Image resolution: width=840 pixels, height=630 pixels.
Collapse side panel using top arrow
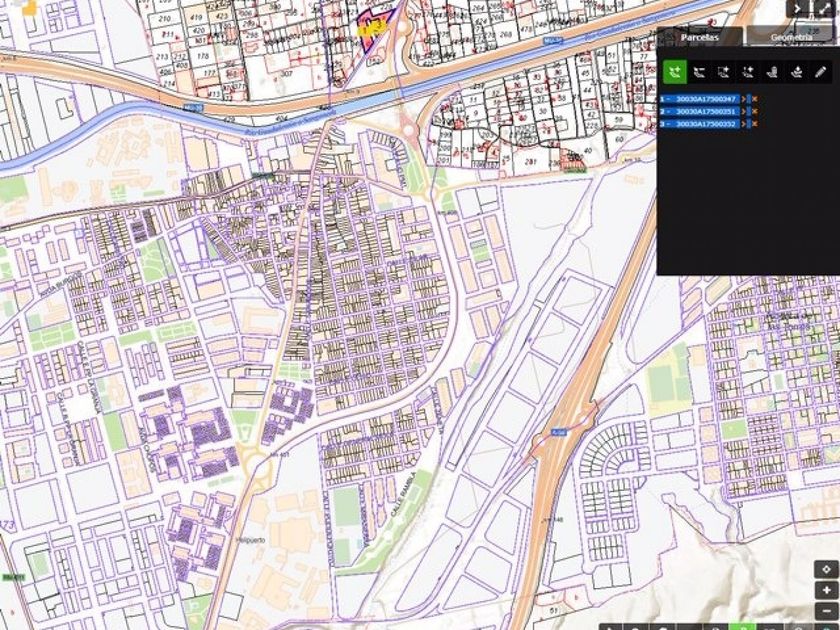pos(798,8)
